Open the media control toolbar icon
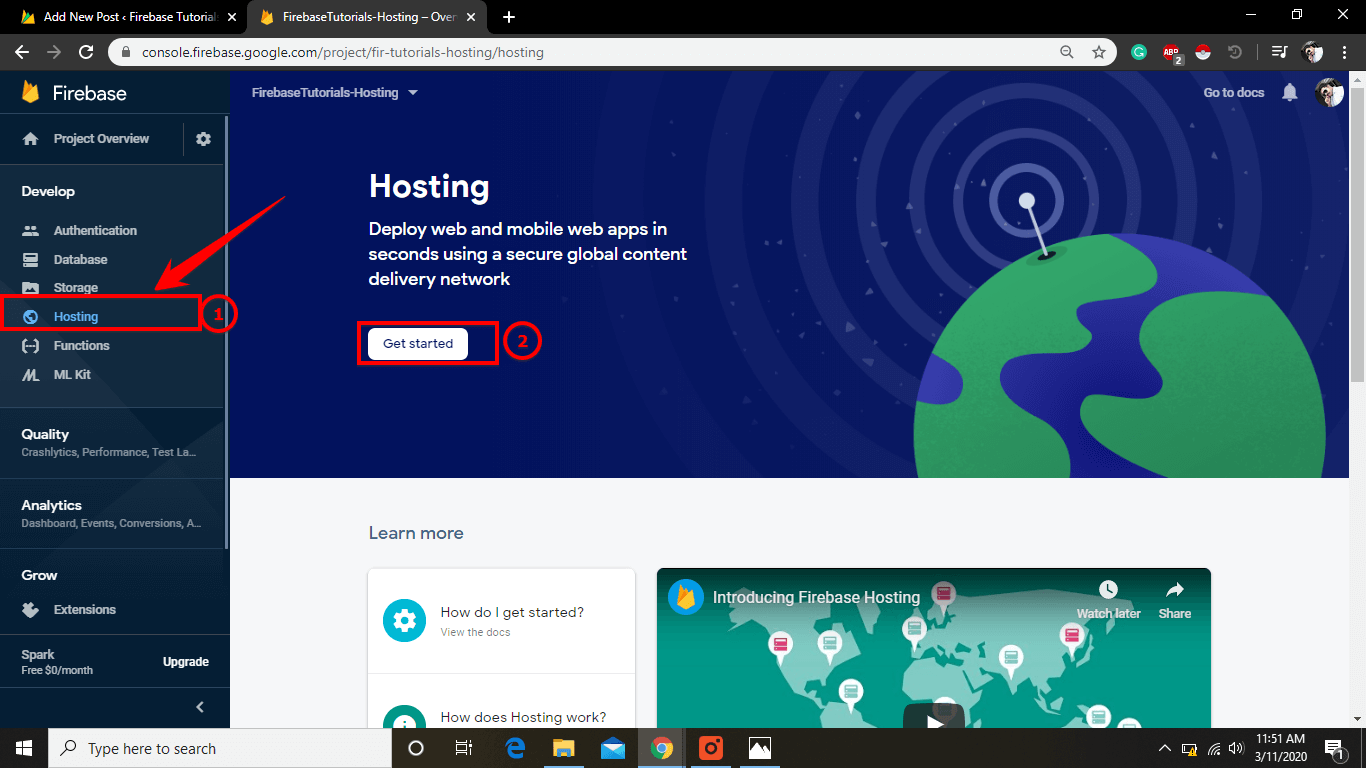This screenshot has height=768, width=1366. (1278, 52)
